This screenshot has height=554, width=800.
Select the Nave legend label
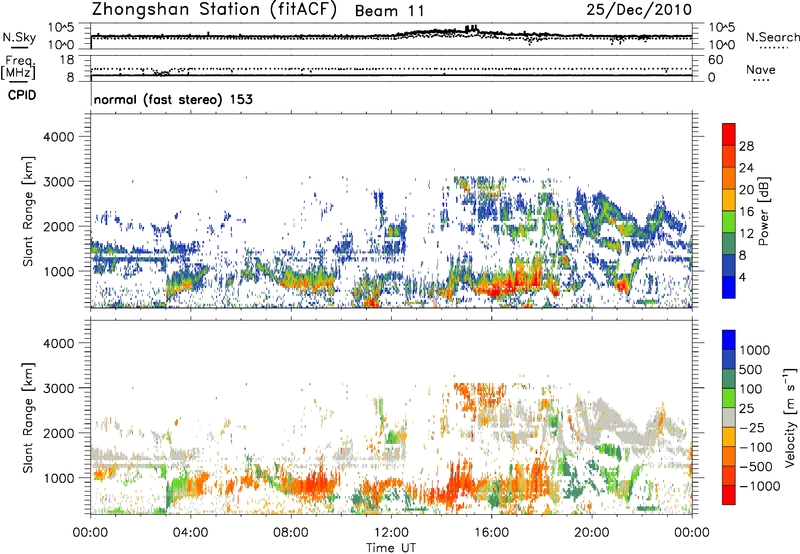pos(761,69)
